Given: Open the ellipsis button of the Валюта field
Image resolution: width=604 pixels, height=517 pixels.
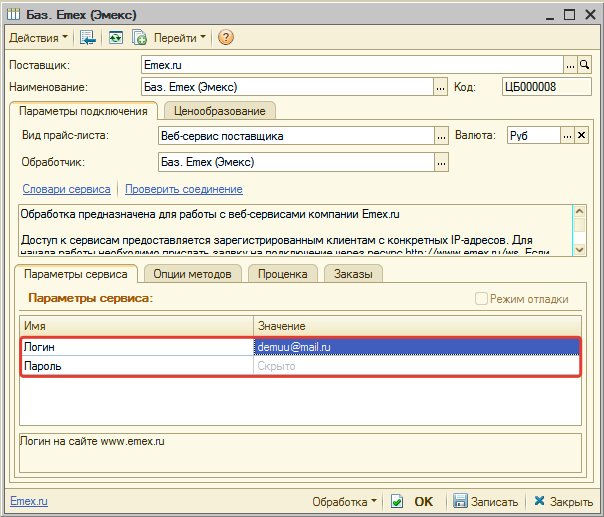Looking at the screenshot, I should [x=567, y=136].
